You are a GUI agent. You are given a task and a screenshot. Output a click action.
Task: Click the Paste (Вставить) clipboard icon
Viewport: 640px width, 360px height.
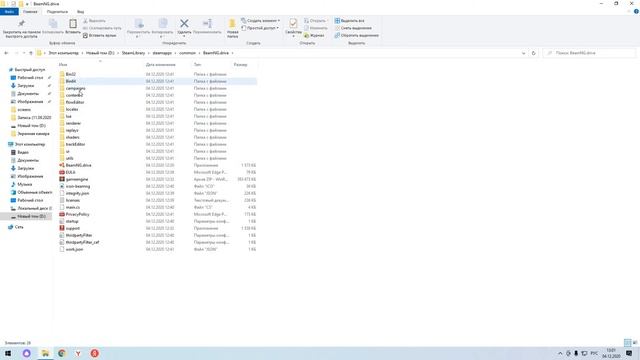tap(73, 24)
